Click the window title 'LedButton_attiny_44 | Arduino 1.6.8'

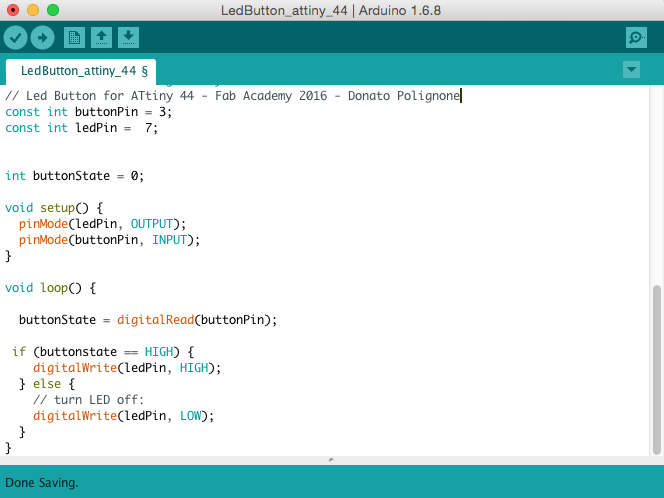click(331, 10)
